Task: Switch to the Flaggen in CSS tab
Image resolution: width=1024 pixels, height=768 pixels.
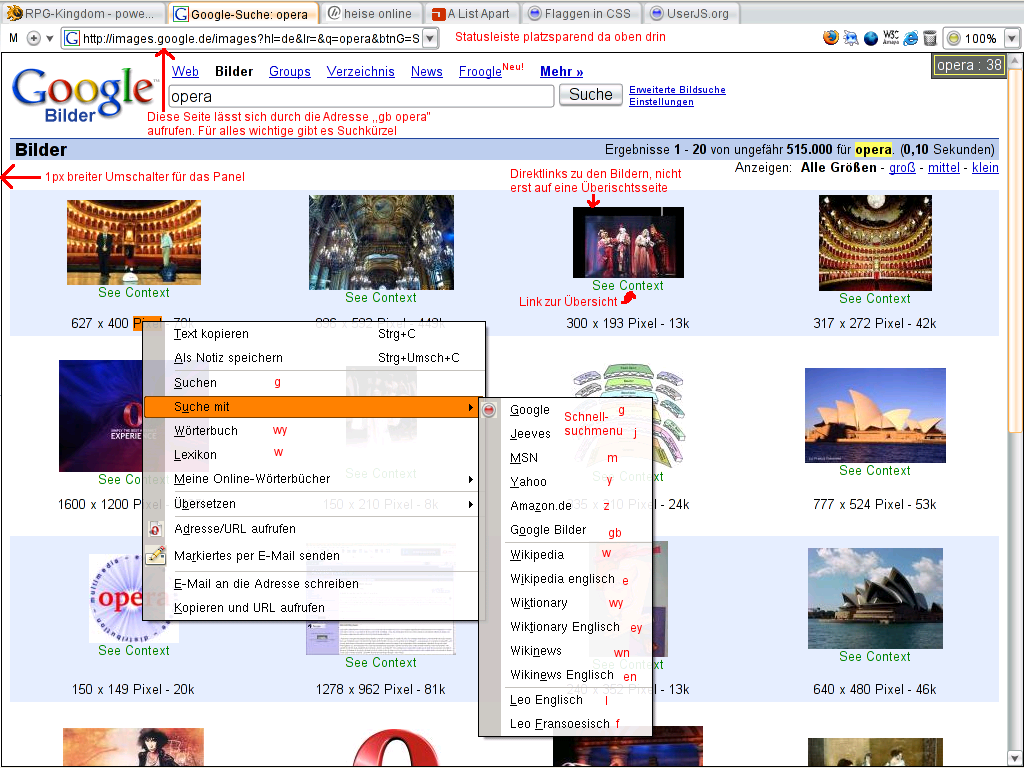Action: click(581, 13)
